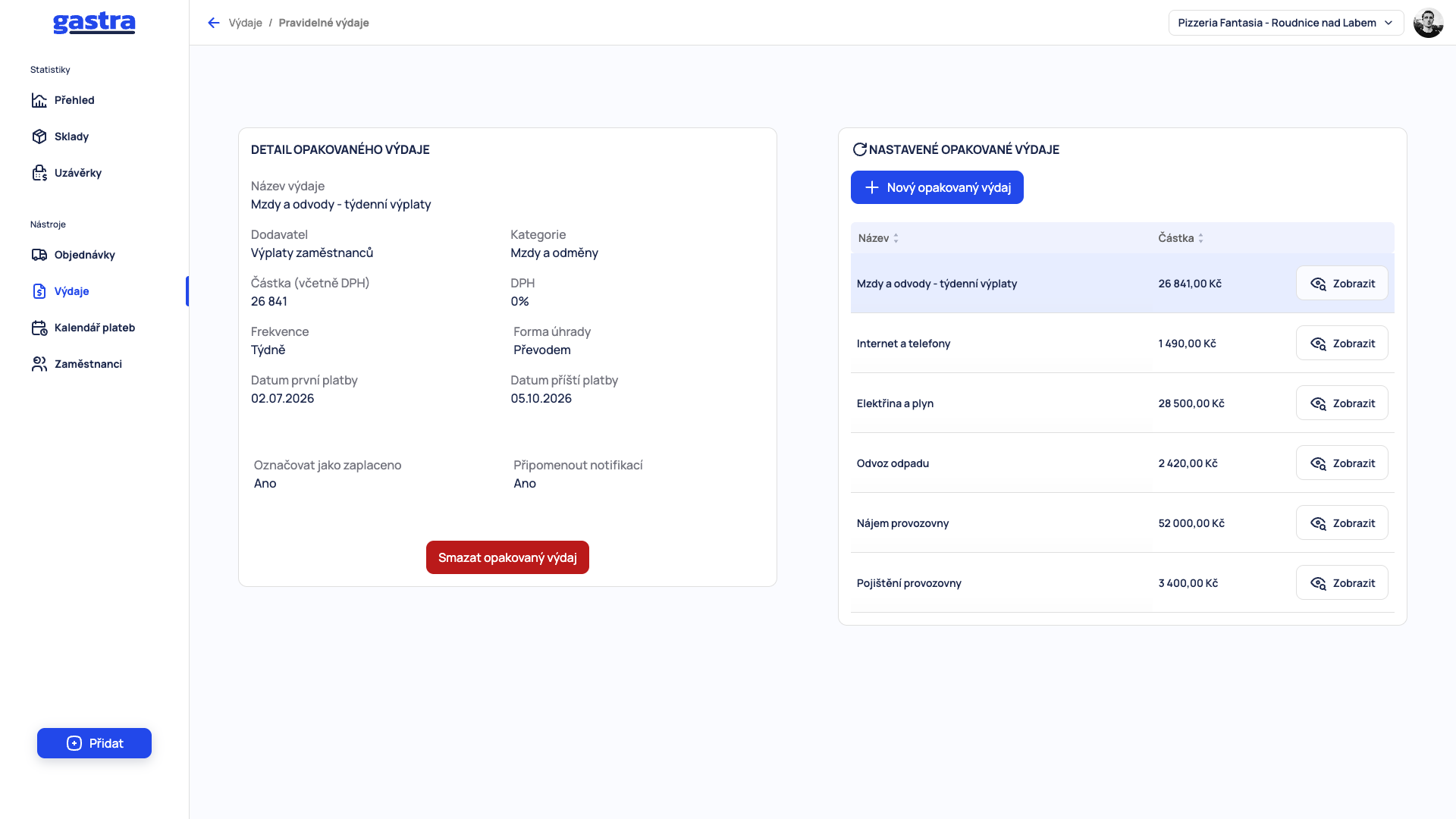Click supplier value Výplaty zaměstnanců

312,253
